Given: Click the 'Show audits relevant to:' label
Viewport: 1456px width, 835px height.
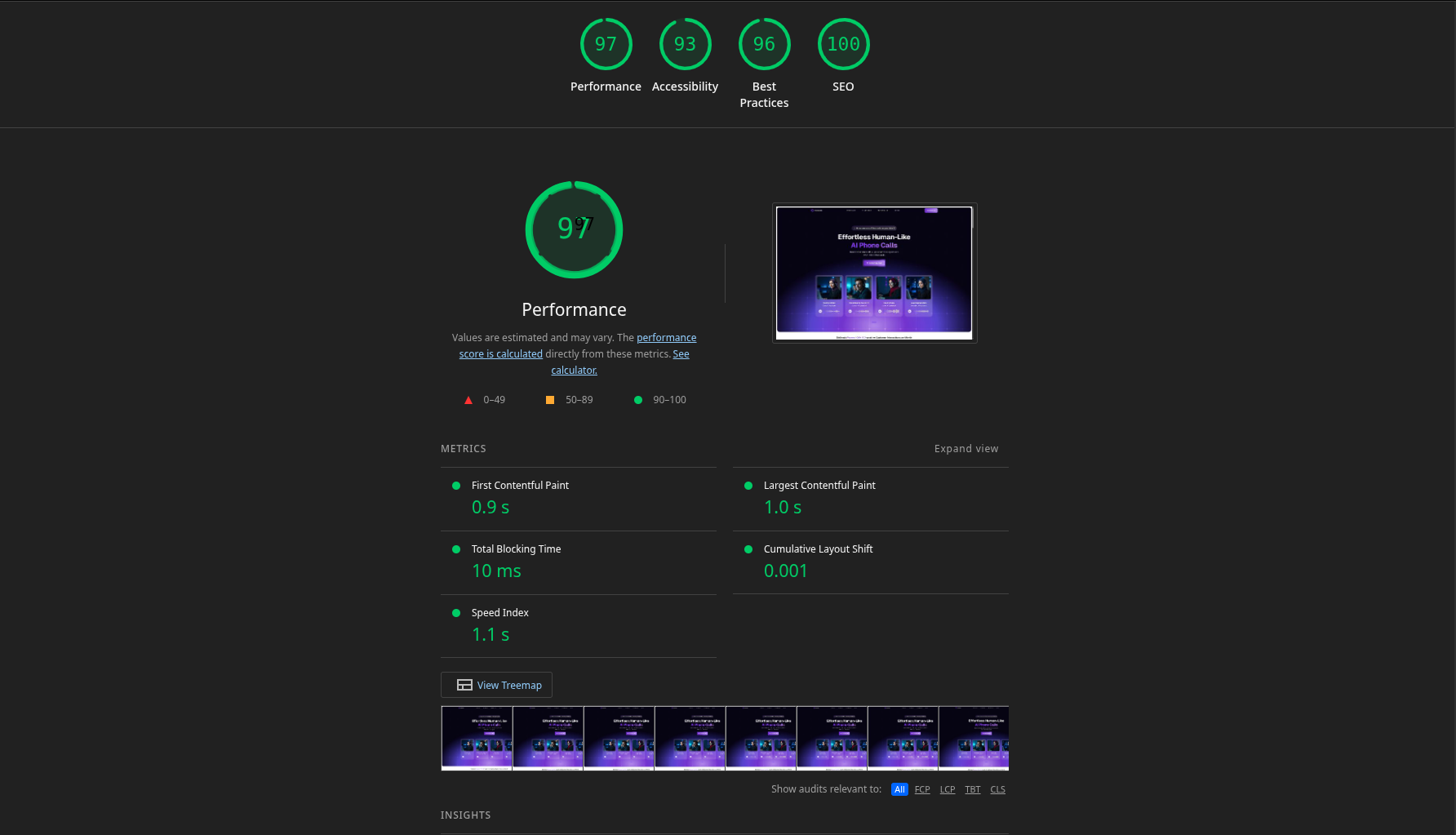Looking at the screenshot, I should click(x=826, y=789).
